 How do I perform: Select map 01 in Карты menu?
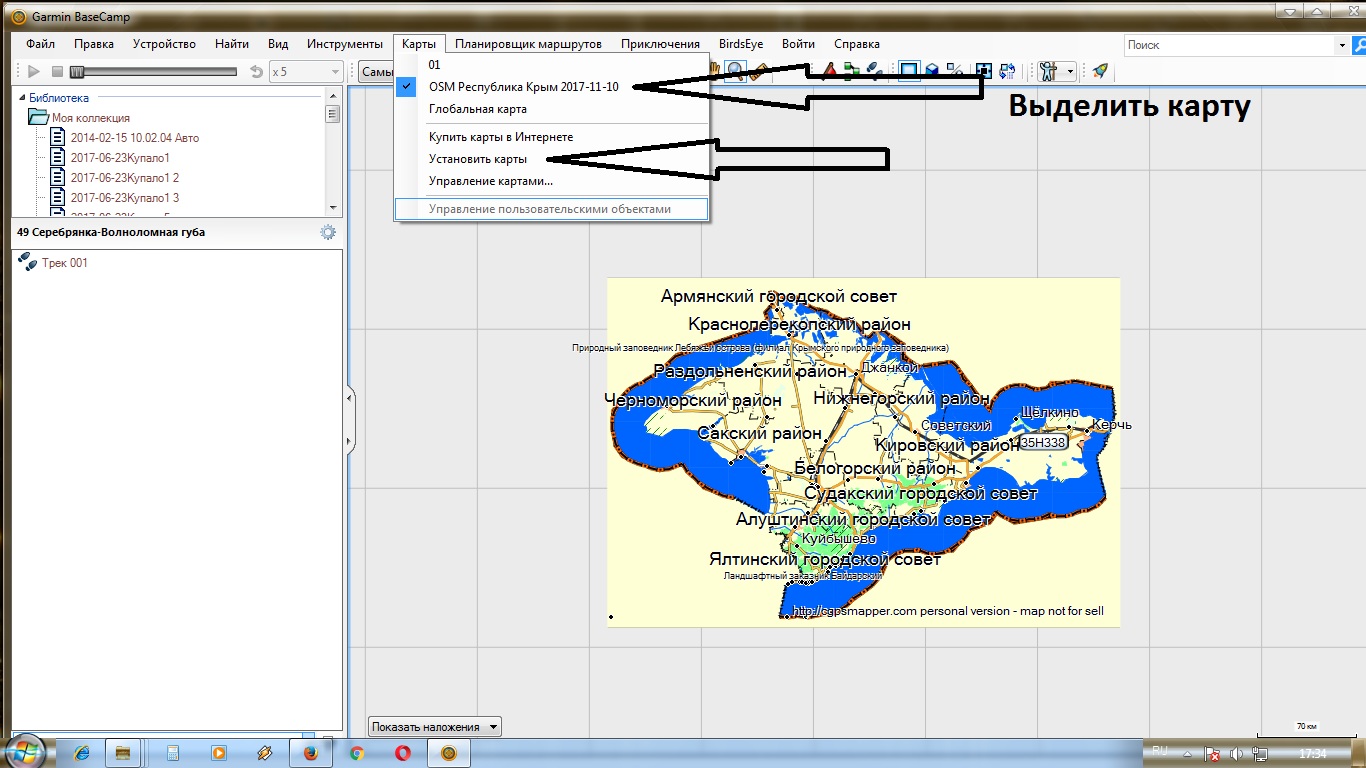pos(434,65)
